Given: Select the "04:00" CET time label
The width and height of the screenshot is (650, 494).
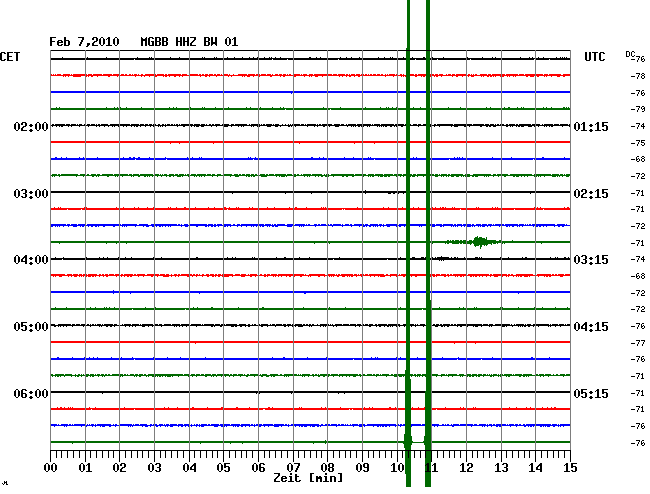Looking at the screenshot, I should click(x=31, y=260).
